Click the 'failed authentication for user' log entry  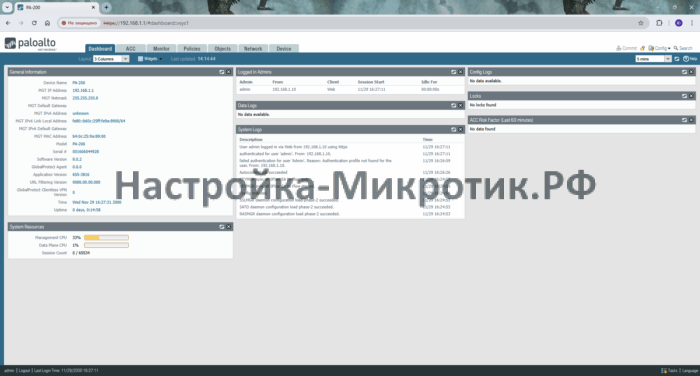316,163
